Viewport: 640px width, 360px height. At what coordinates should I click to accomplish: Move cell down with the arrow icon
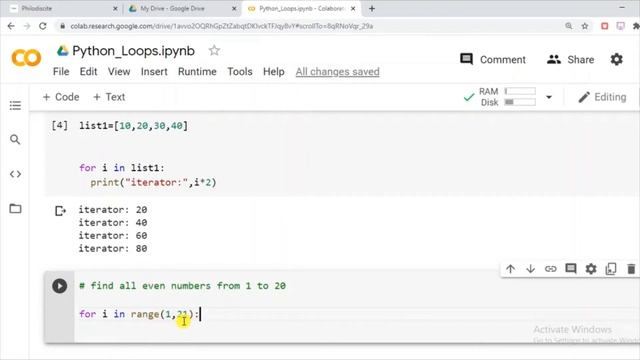click(530, 269)
